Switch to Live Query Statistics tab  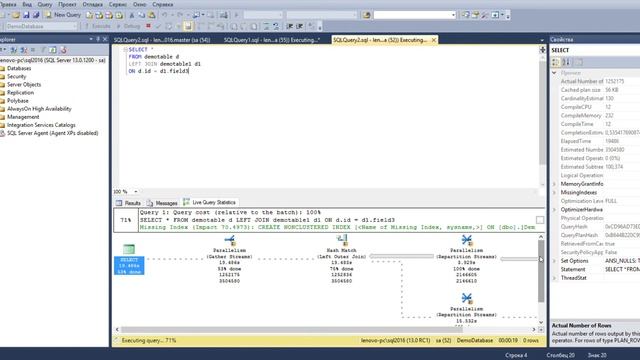[x=209, y=202]
